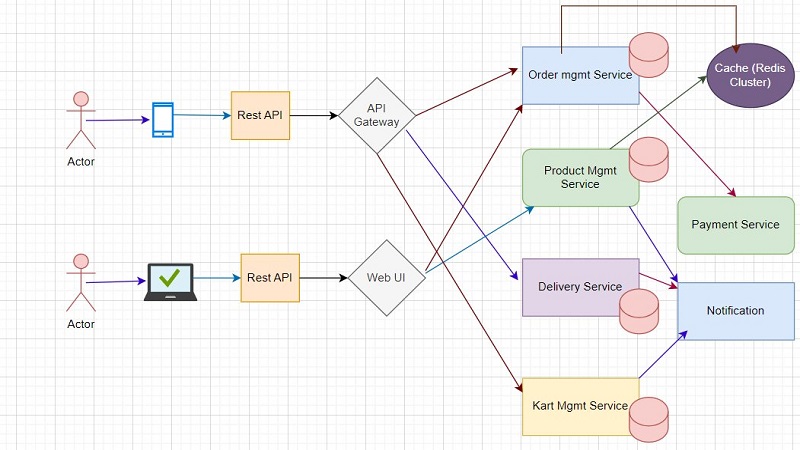The image size is (800, 450).
Task: Select the bottom Actor stick figure
Action: point(81,283)
